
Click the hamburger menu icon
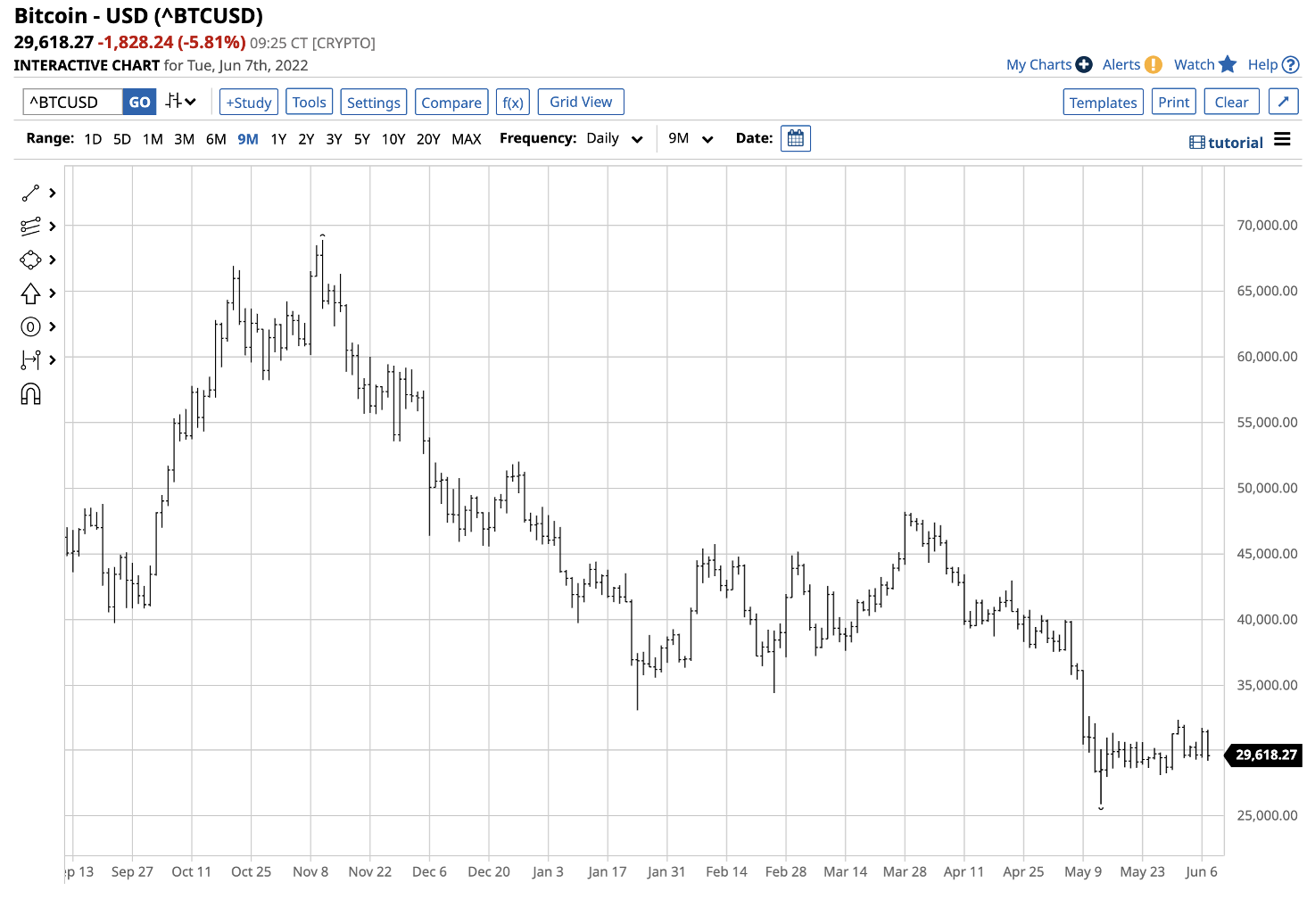pyautogui.click(x=1282, y=139)
